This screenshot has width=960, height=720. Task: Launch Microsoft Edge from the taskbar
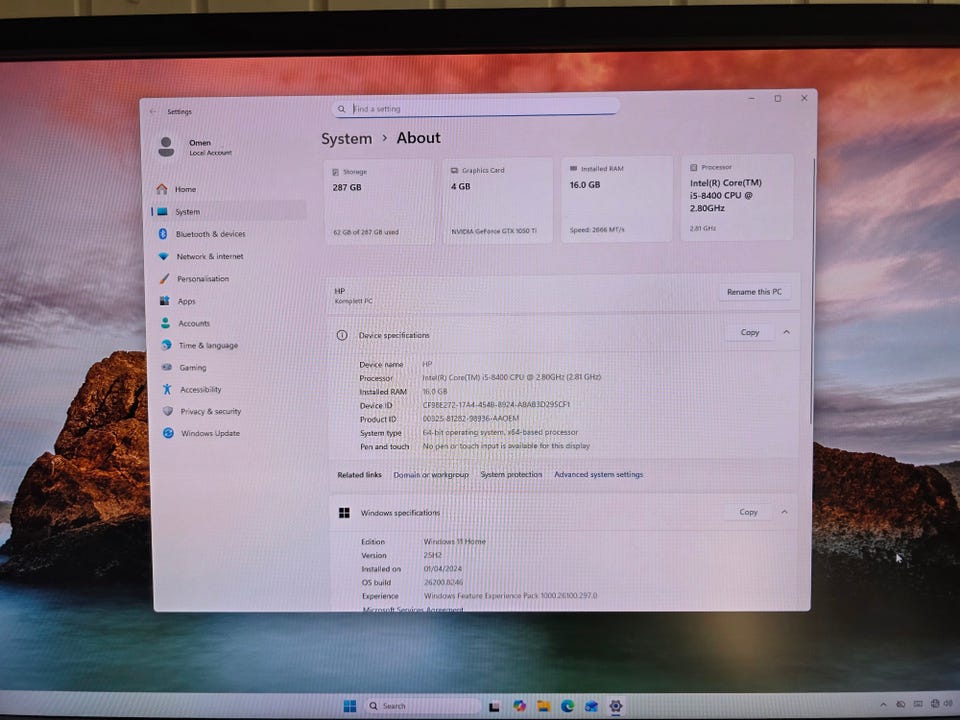[568, 706]
